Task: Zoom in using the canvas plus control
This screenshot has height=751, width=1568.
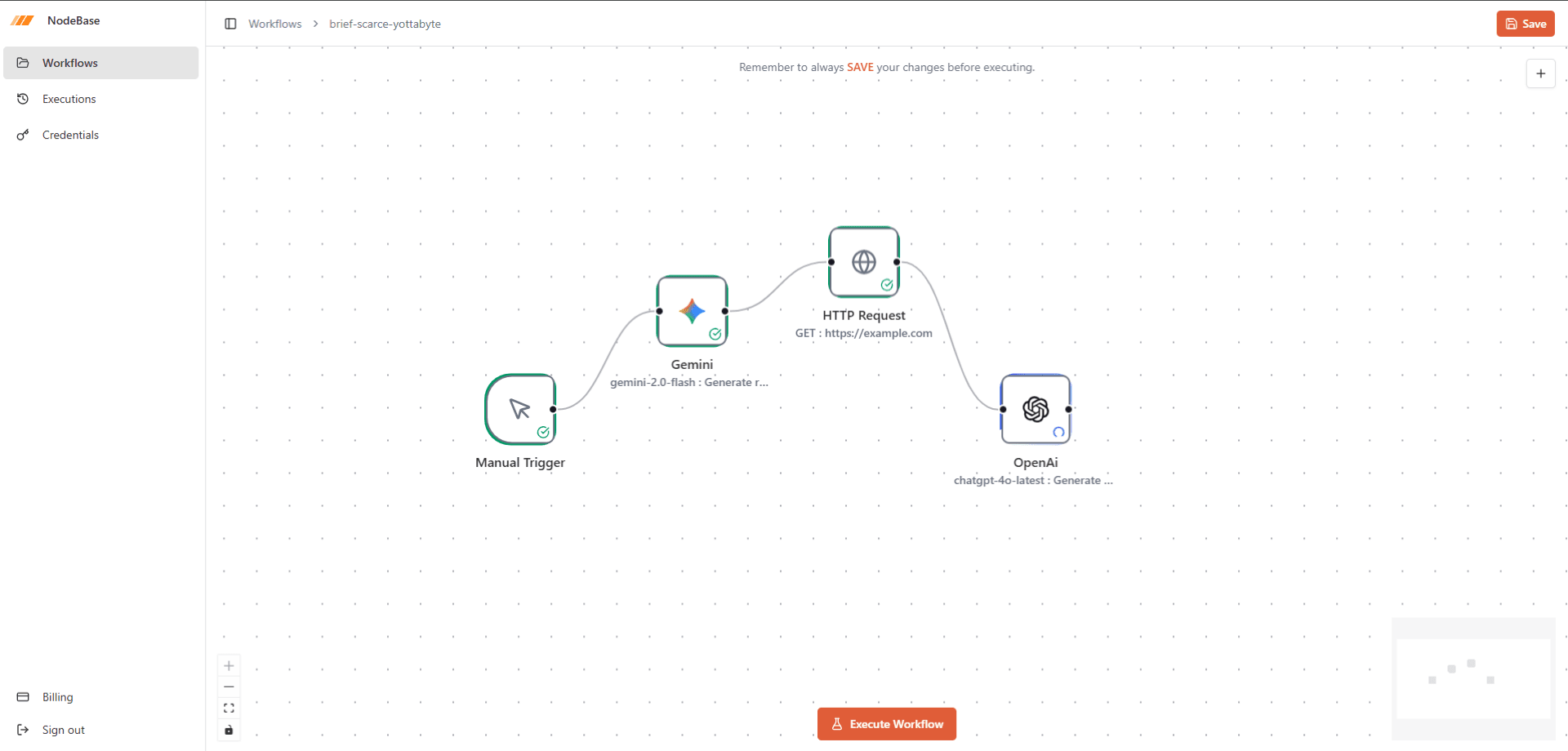Action: pos(229,665)
